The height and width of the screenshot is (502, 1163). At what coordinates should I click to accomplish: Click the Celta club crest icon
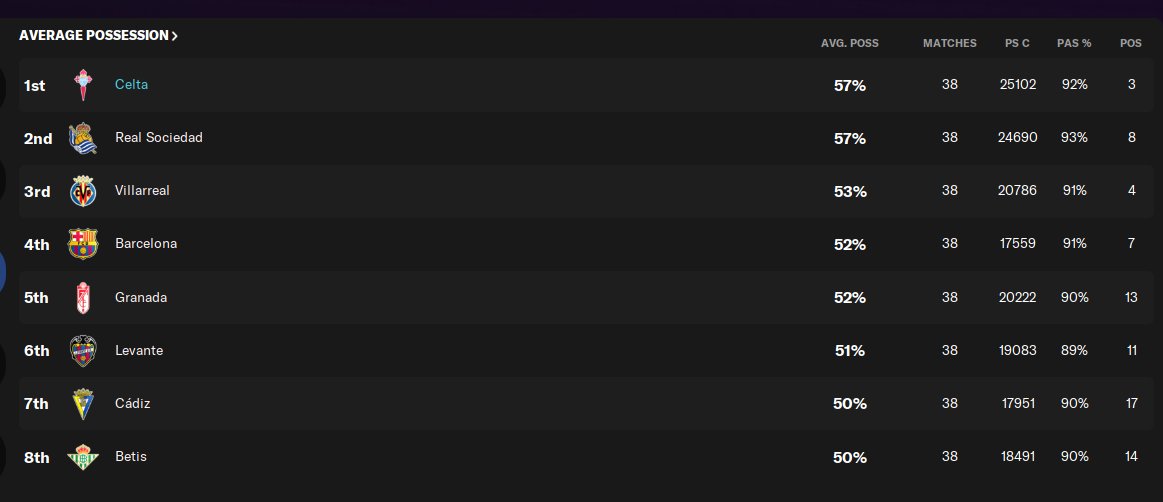[83, 85]
